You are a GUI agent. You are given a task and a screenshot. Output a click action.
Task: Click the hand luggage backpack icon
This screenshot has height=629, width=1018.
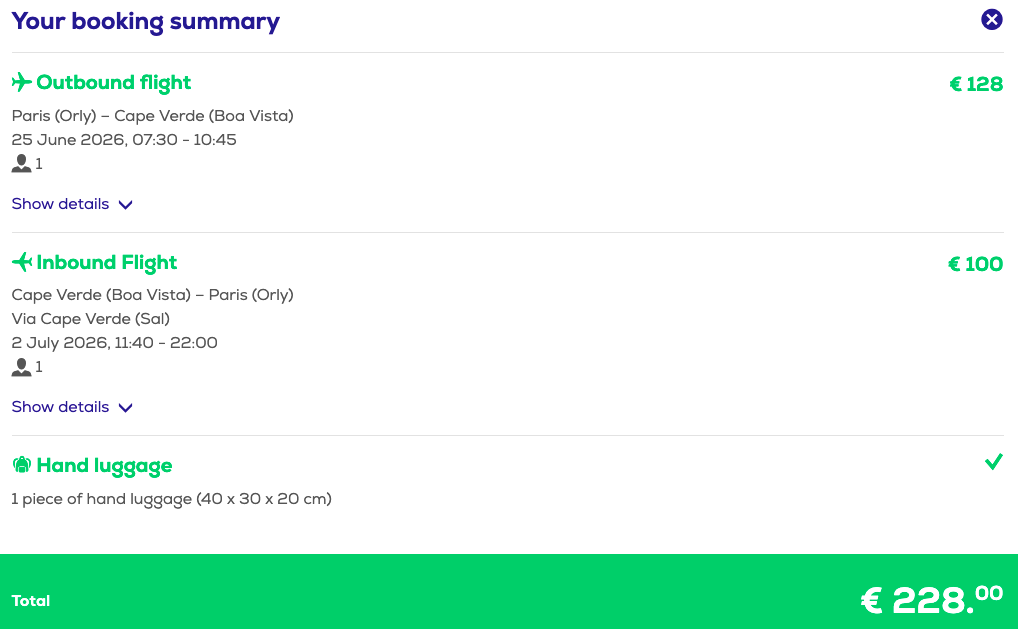click(22, 466)
